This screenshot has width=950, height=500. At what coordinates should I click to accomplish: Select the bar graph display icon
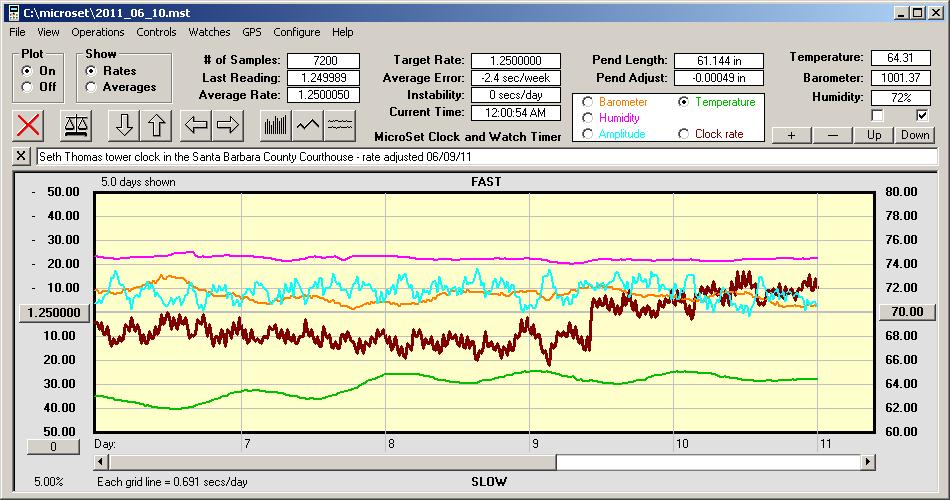pos(276,125)
